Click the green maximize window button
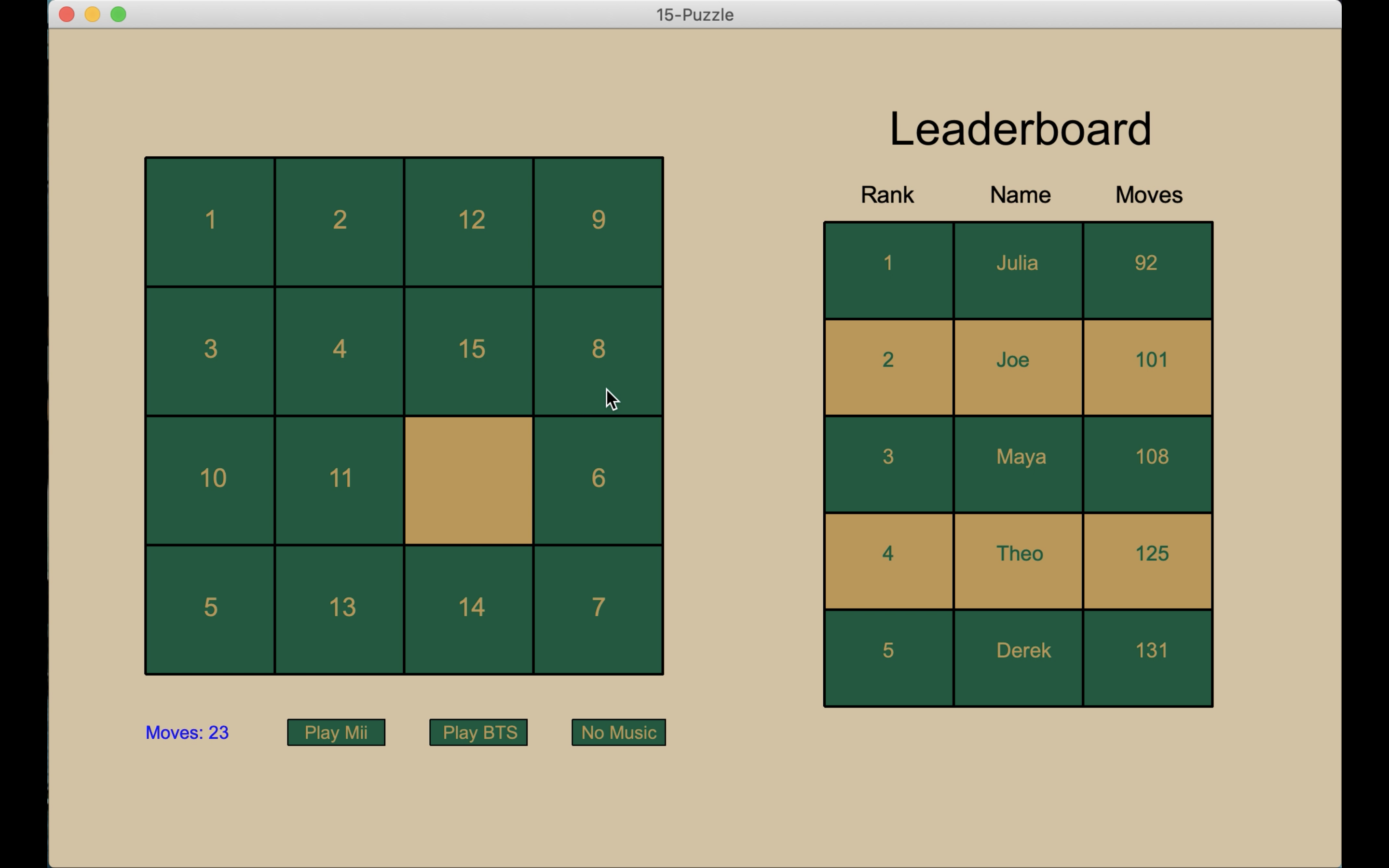The height and width of the screenshot is (868, 1389). tap(118, 14)
